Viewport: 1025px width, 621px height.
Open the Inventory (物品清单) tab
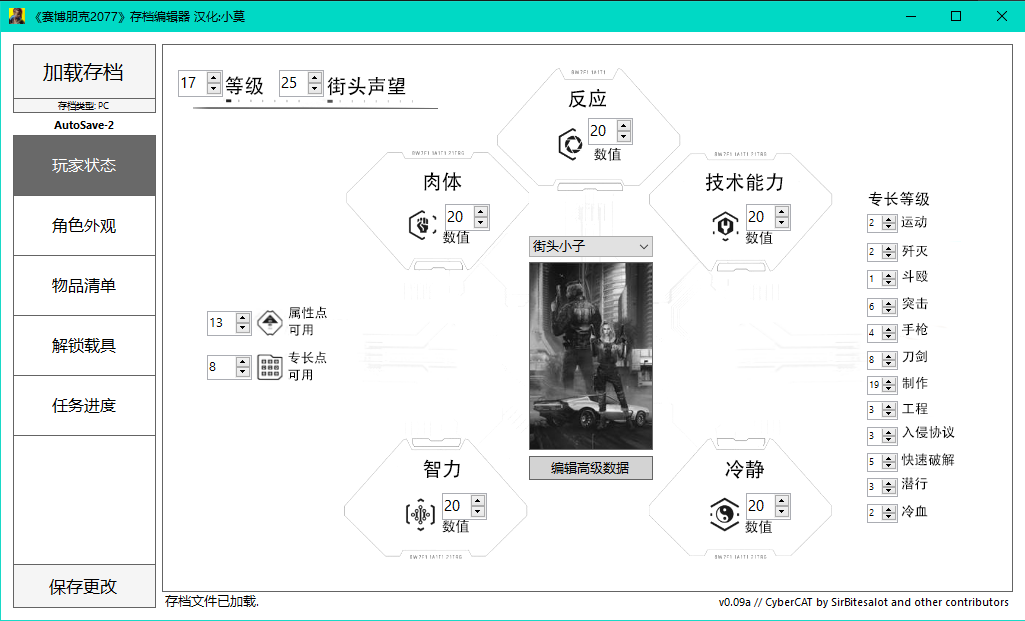coord(84,286)
